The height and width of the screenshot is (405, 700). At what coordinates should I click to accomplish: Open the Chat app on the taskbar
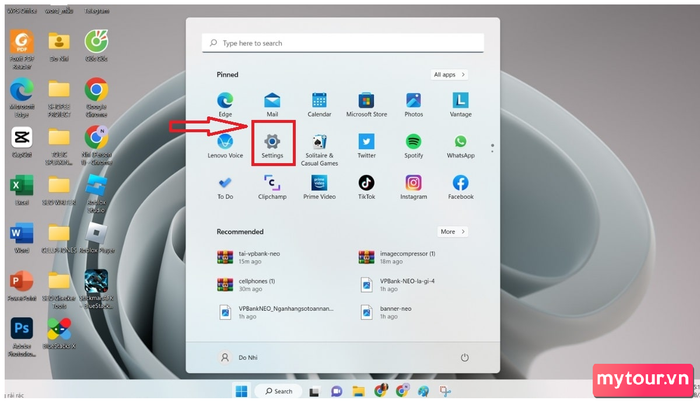(336, 392)
